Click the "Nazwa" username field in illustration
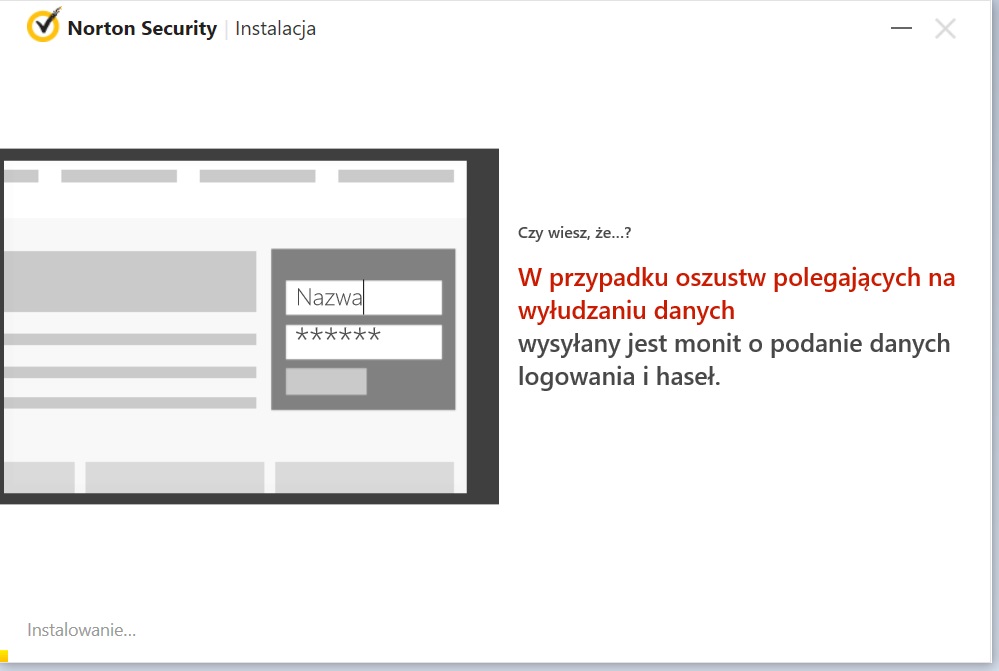 [x=363, y=297]
